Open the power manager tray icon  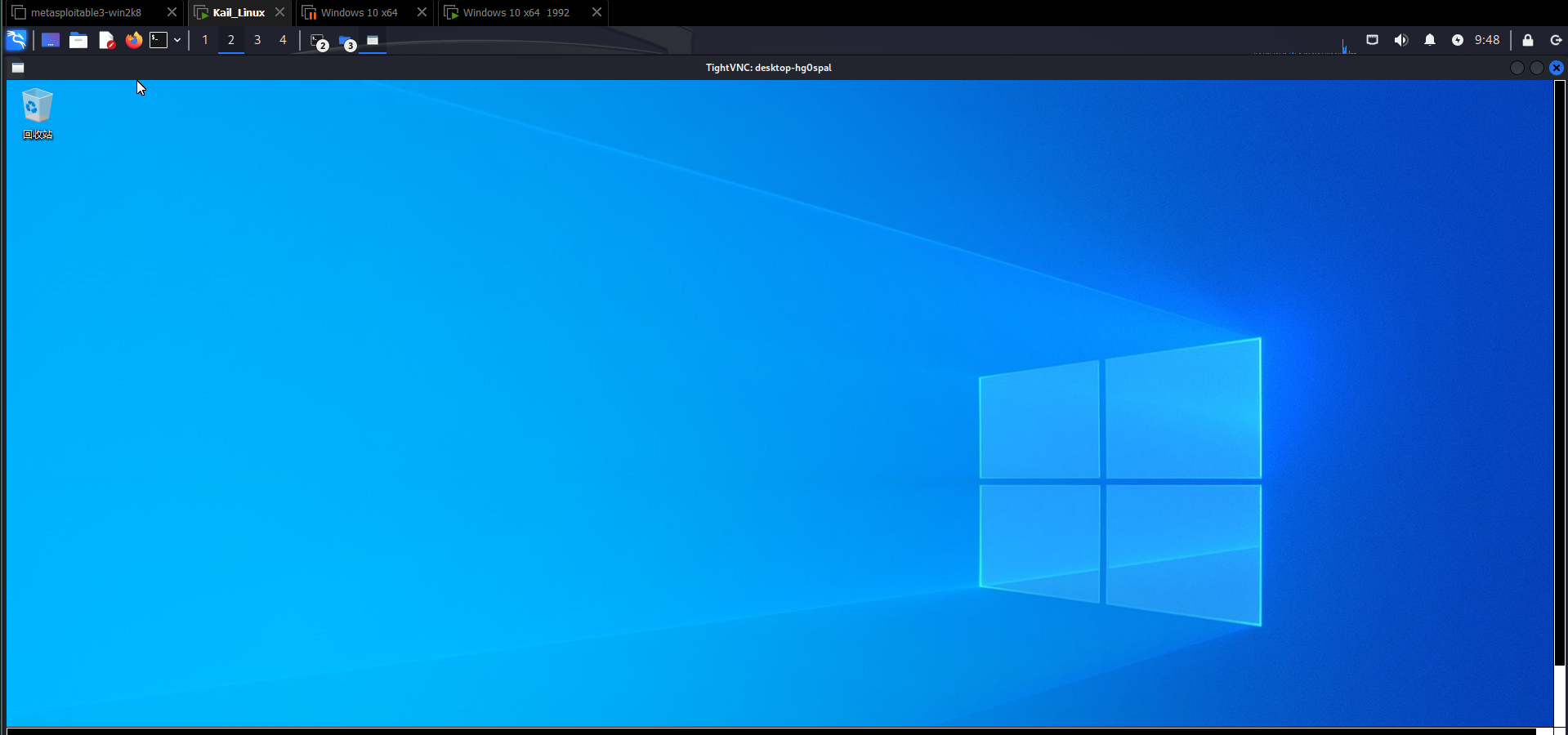1458,40
